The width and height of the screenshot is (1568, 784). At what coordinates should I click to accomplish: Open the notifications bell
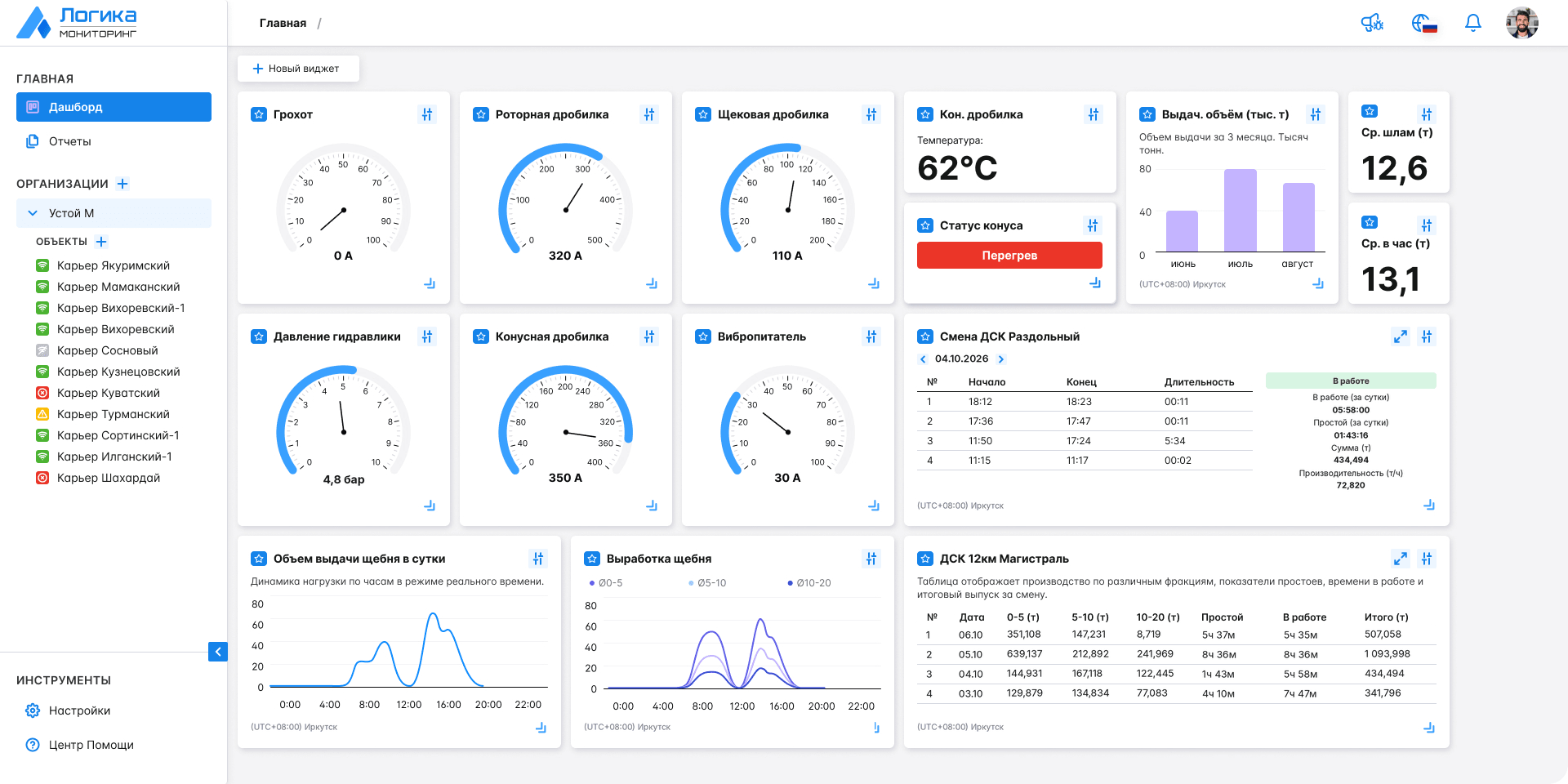coord(1472,23)
